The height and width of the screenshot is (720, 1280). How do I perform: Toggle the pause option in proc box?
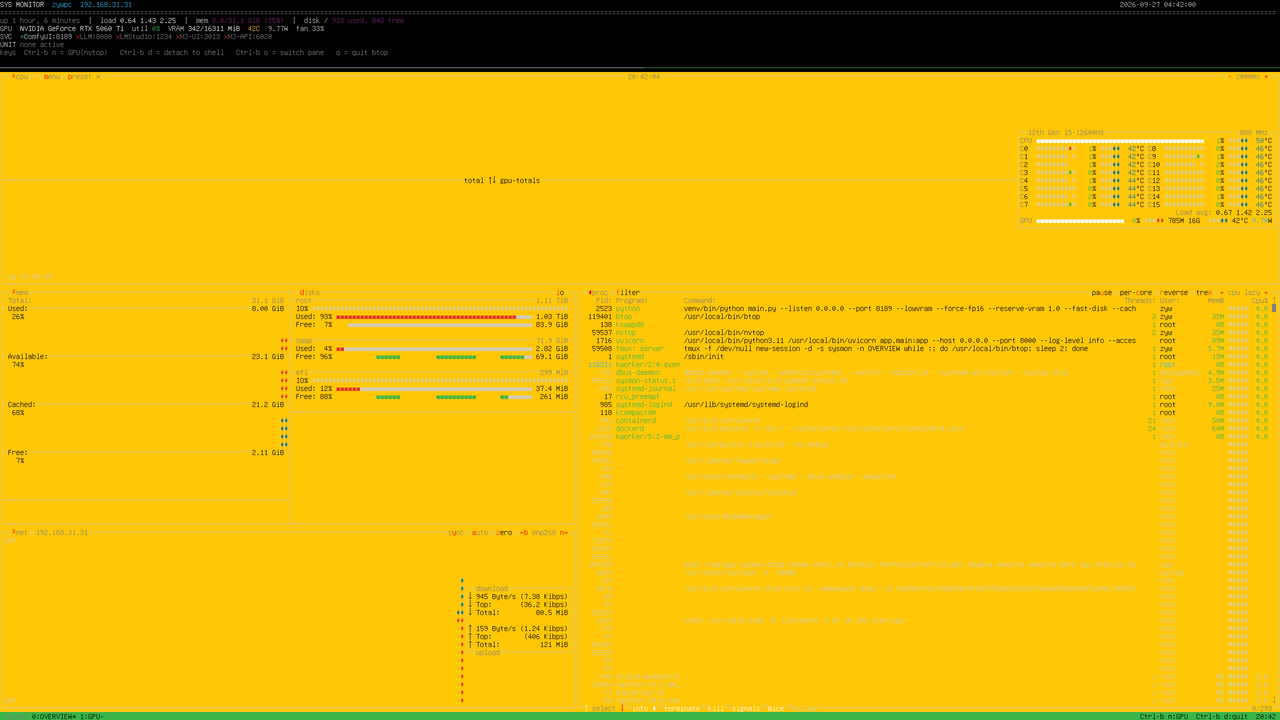point(1102,293)
